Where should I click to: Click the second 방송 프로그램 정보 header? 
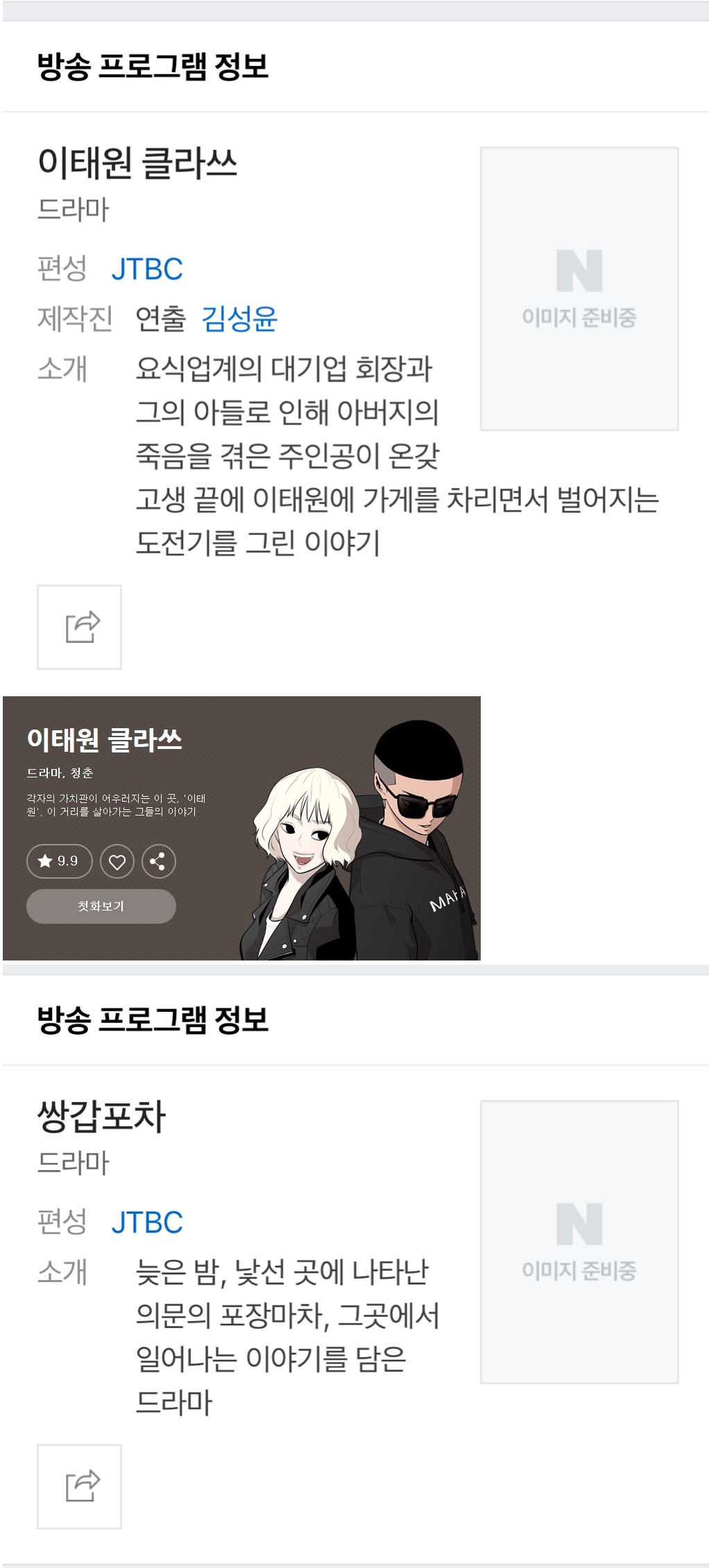pos(153,1019)
